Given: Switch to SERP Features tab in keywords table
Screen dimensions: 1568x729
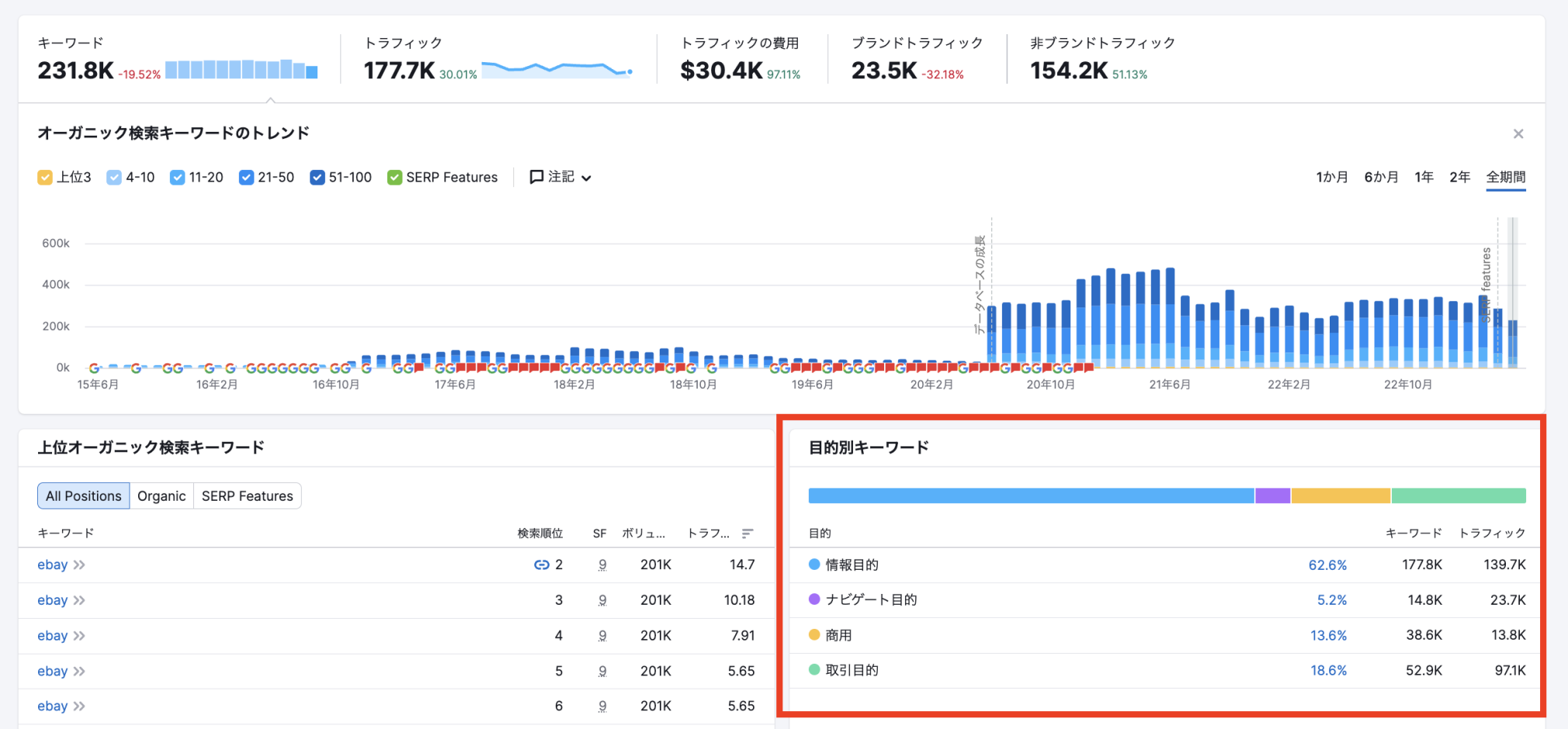Looking at the screenshot, I should [x=248, y=495].
